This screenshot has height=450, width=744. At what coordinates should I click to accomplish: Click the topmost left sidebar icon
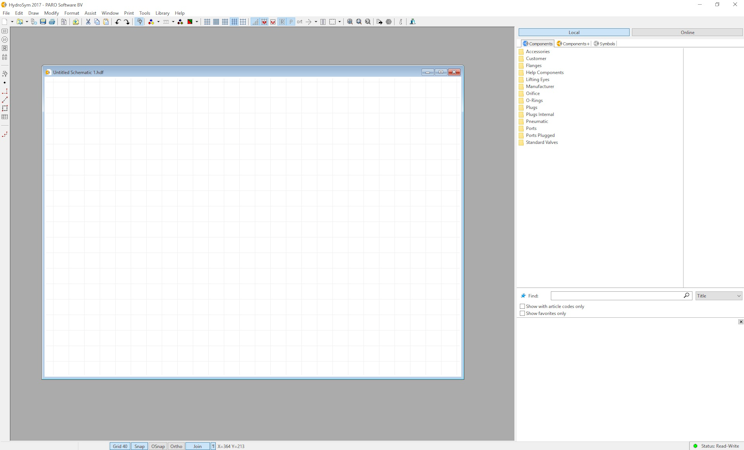coord(5,31)
